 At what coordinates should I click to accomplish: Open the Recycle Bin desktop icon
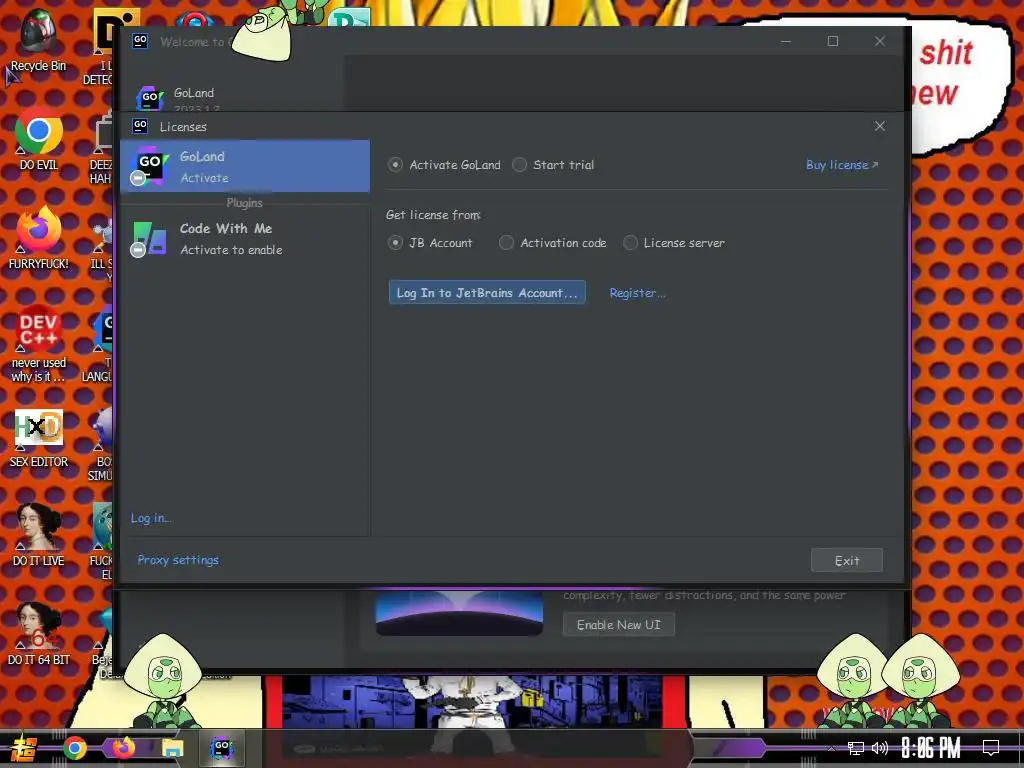pos(39,40)
